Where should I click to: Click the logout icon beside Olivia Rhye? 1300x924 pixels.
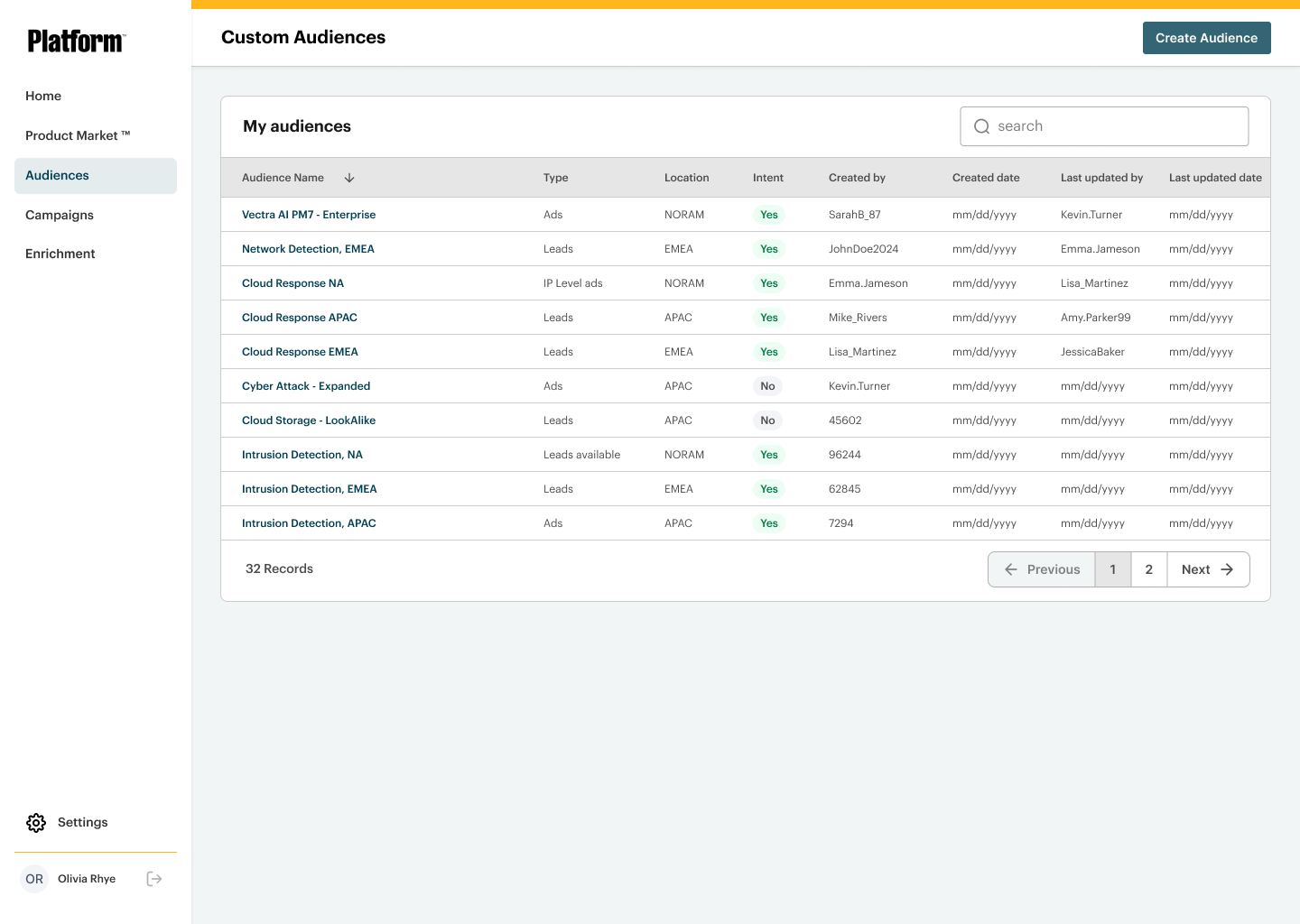(x=154, y=879)
